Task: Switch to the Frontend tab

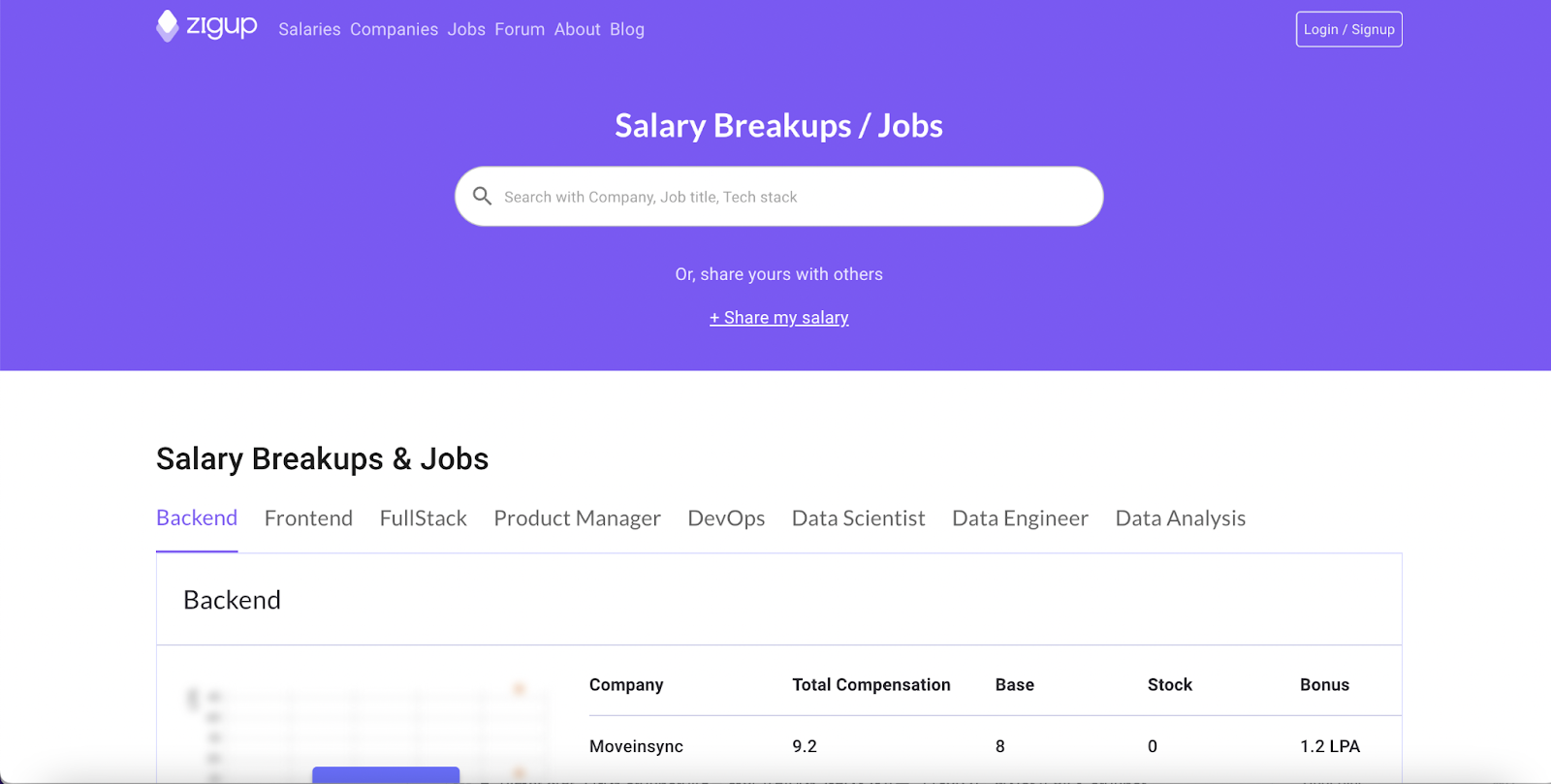Action: (308, 518)
